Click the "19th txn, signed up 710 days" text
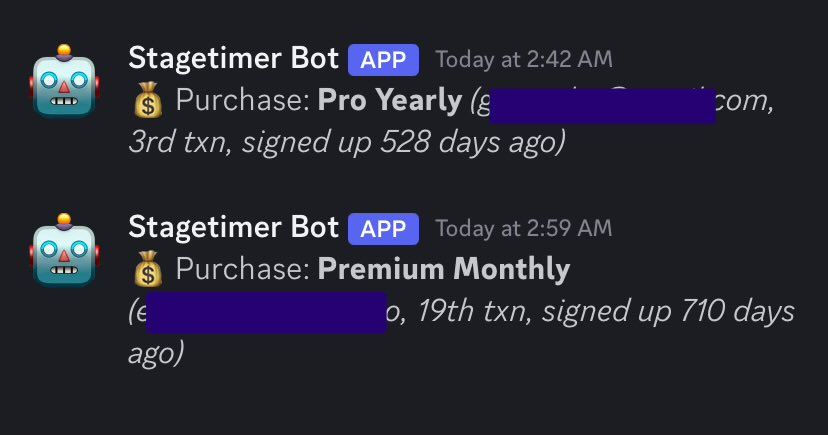 [606, 311]
